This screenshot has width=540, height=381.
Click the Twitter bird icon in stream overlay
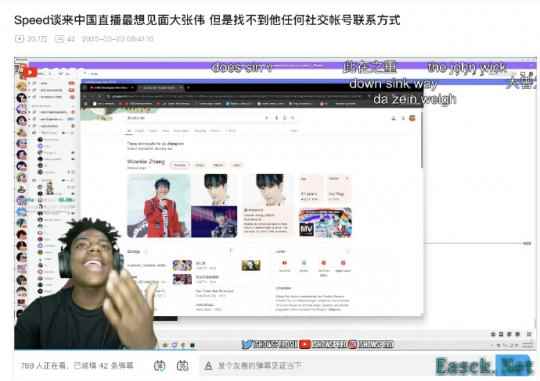247,344
